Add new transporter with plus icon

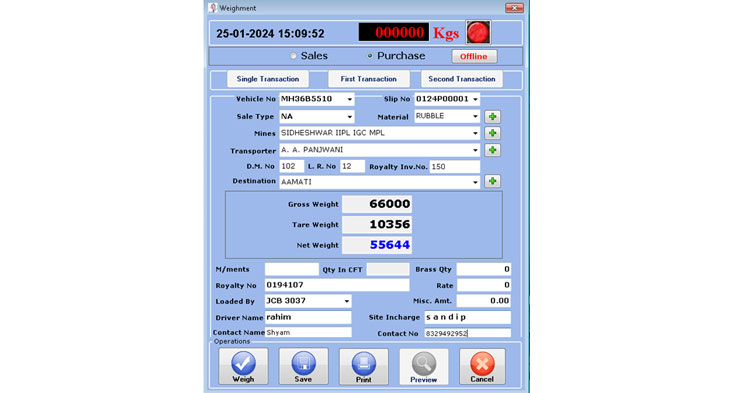tap(493, 150)
